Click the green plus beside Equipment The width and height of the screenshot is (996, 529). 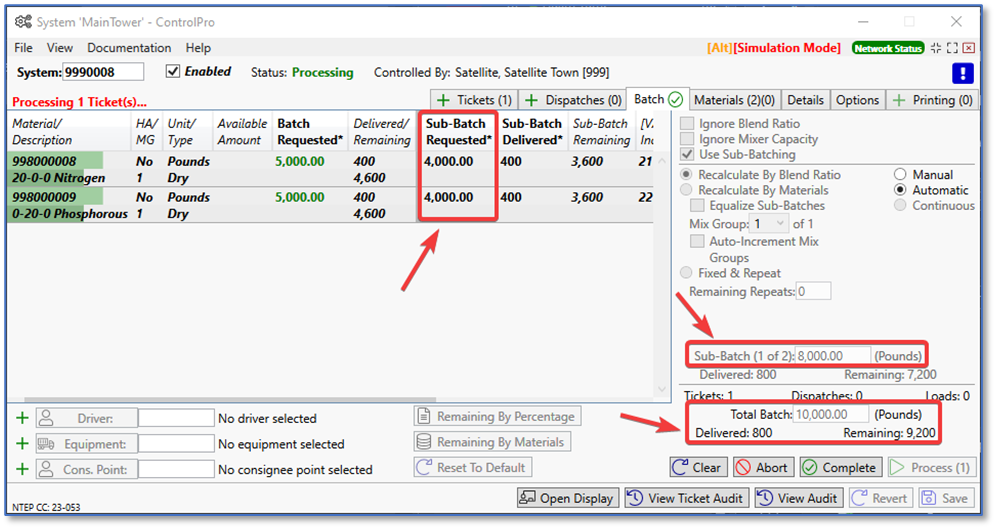coord(23,444)
